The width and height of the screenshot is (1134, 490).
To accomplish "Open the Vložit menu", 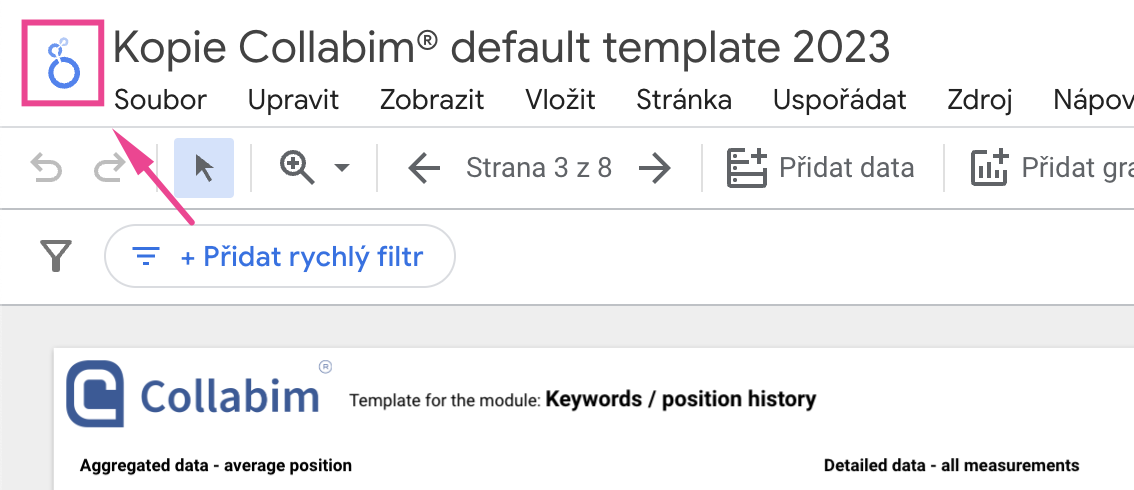I will (x=560, y=100).
